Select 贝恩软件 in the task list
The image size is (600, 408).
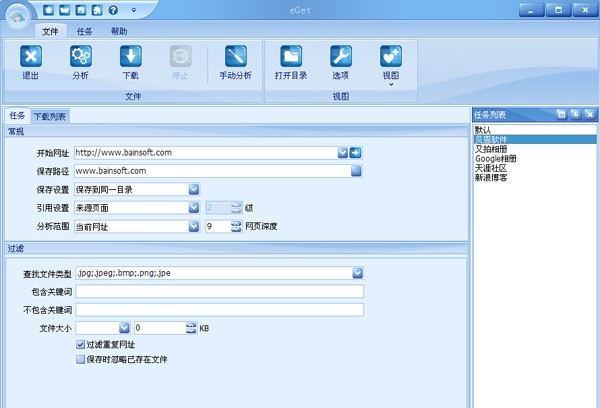[x=535, y=139]
